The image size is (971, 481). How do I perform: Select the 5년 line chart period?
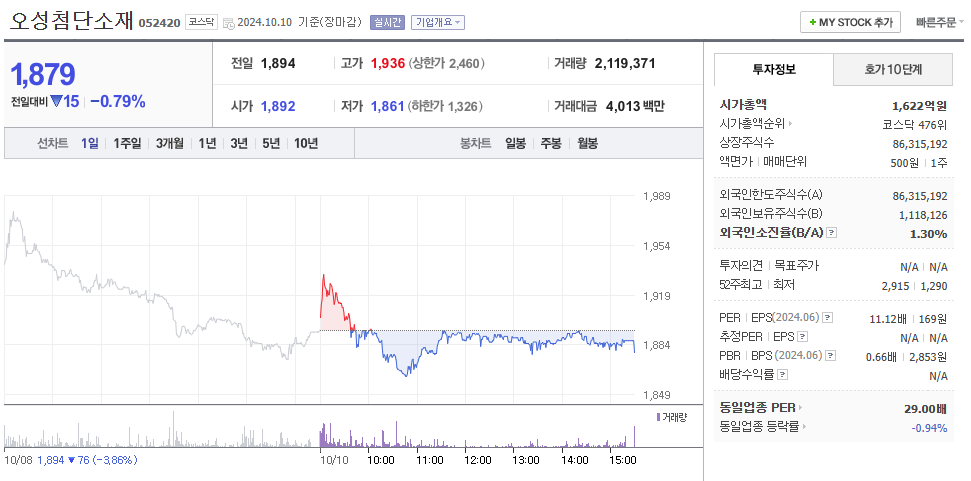click(271, 144)
